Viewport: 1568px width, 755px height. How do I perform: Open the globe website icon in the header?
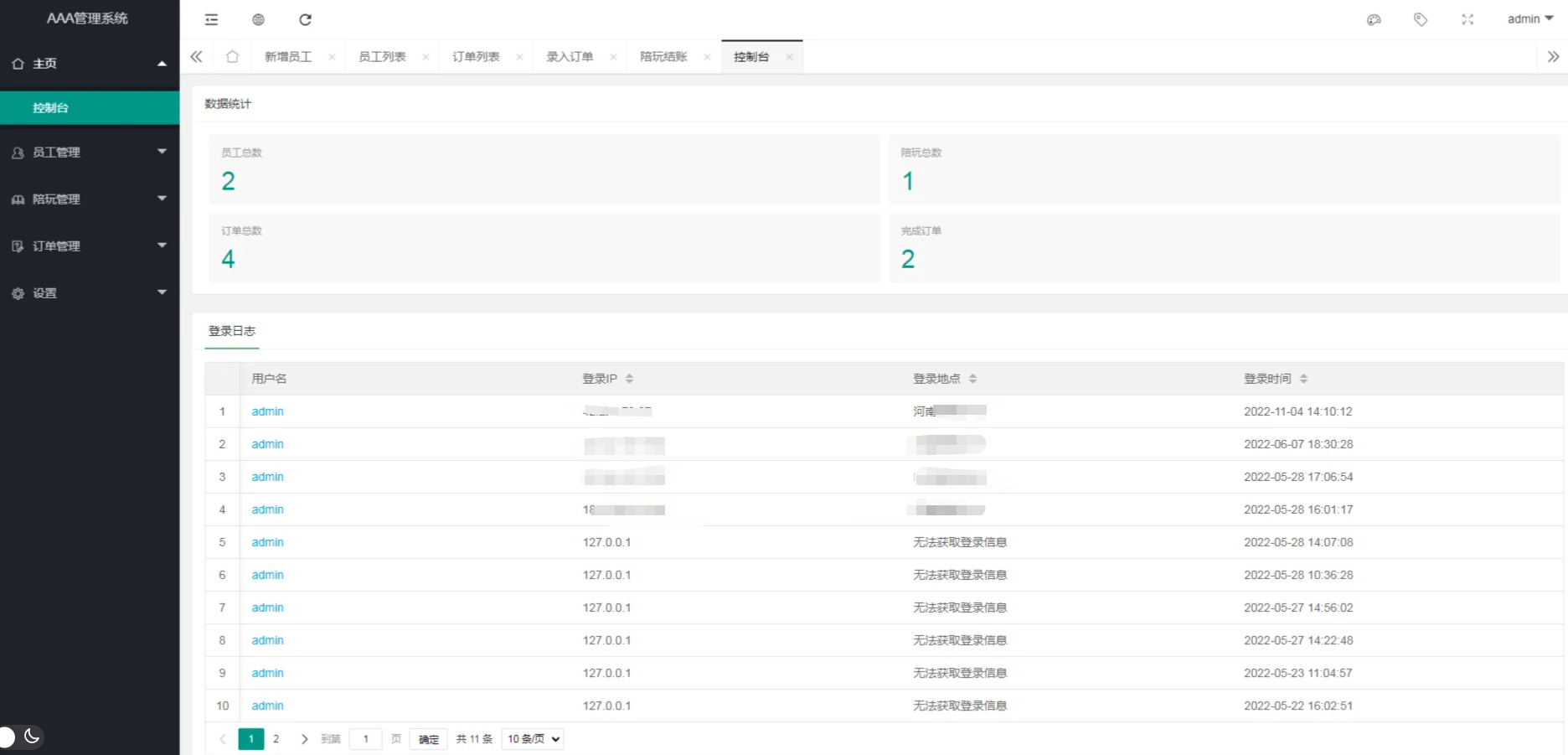click(258, 19)
